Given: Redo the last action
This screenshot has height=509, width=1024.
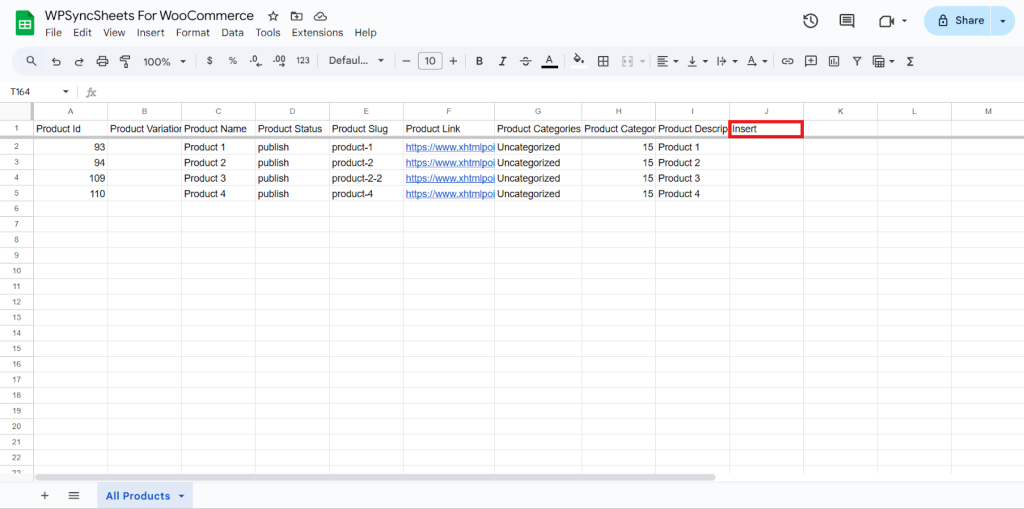Looking at the screenshot, I should (x=79, y=61).
